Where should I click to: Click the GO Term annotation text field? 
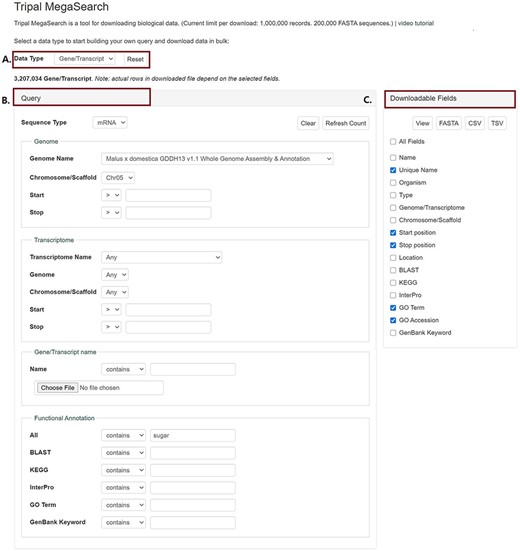click(x=193, y=505)
